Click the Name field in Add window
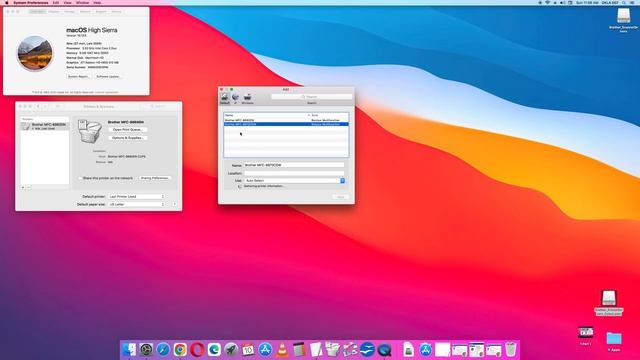 (x=294, y=165)
